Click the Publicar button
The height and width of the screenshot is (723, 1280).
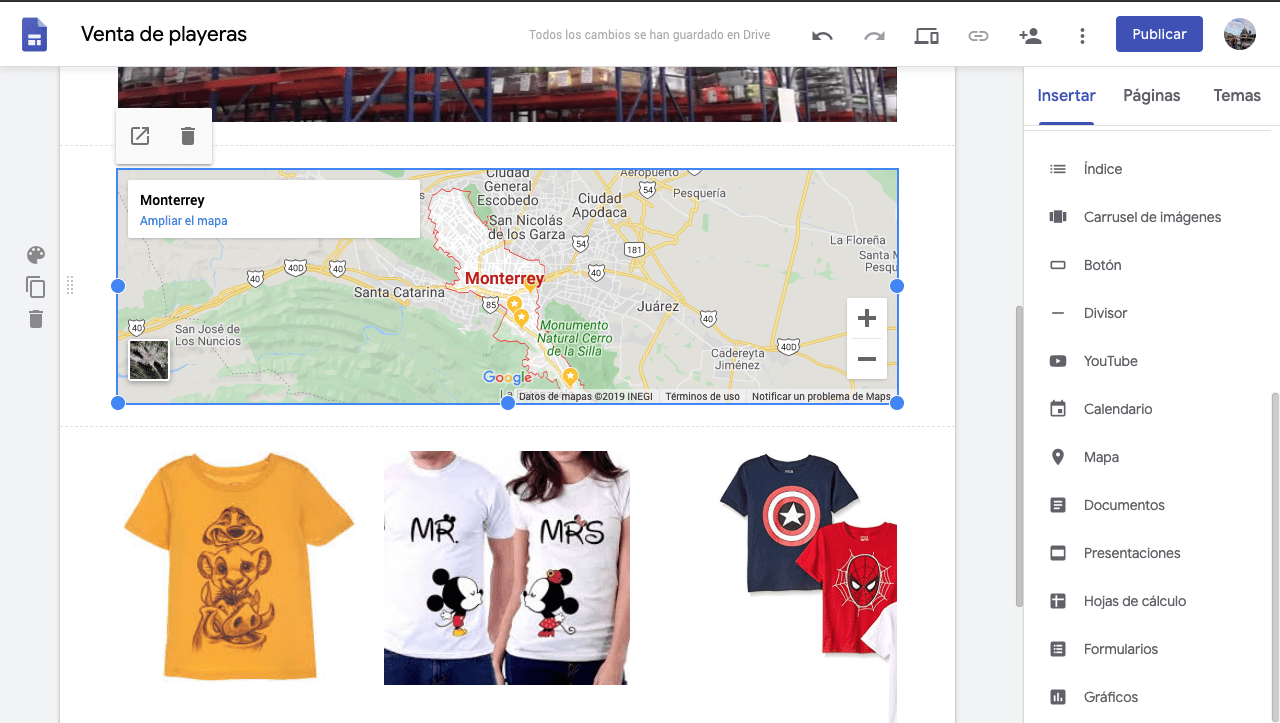1159,34
